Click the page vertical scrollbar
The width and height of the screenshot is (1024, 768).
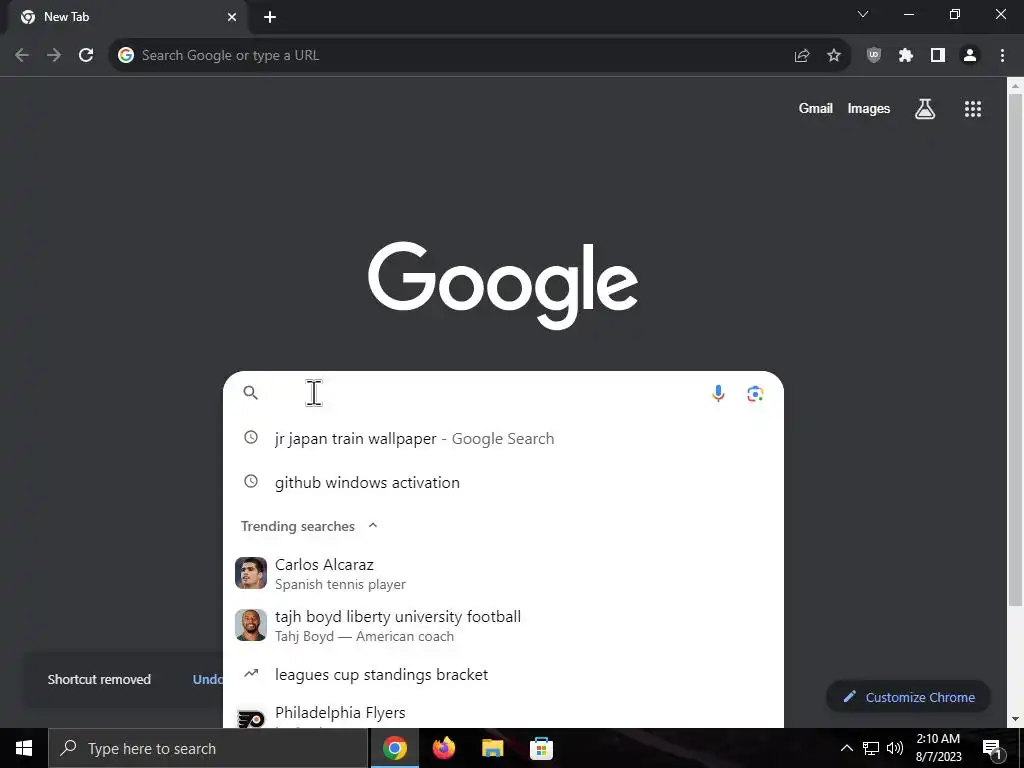[x=1015, y=349]
